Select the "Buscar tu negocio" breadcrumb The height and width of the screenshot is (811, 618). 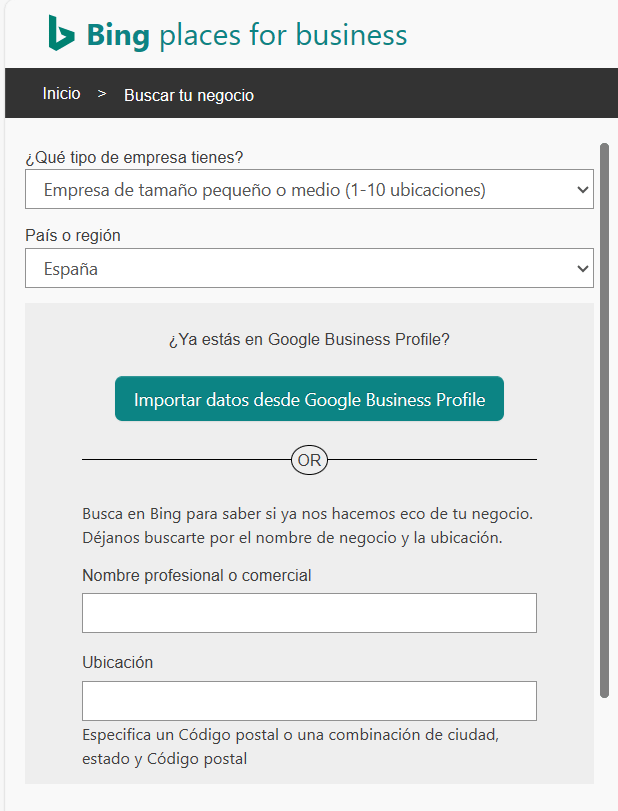click(x=189, y=95)
